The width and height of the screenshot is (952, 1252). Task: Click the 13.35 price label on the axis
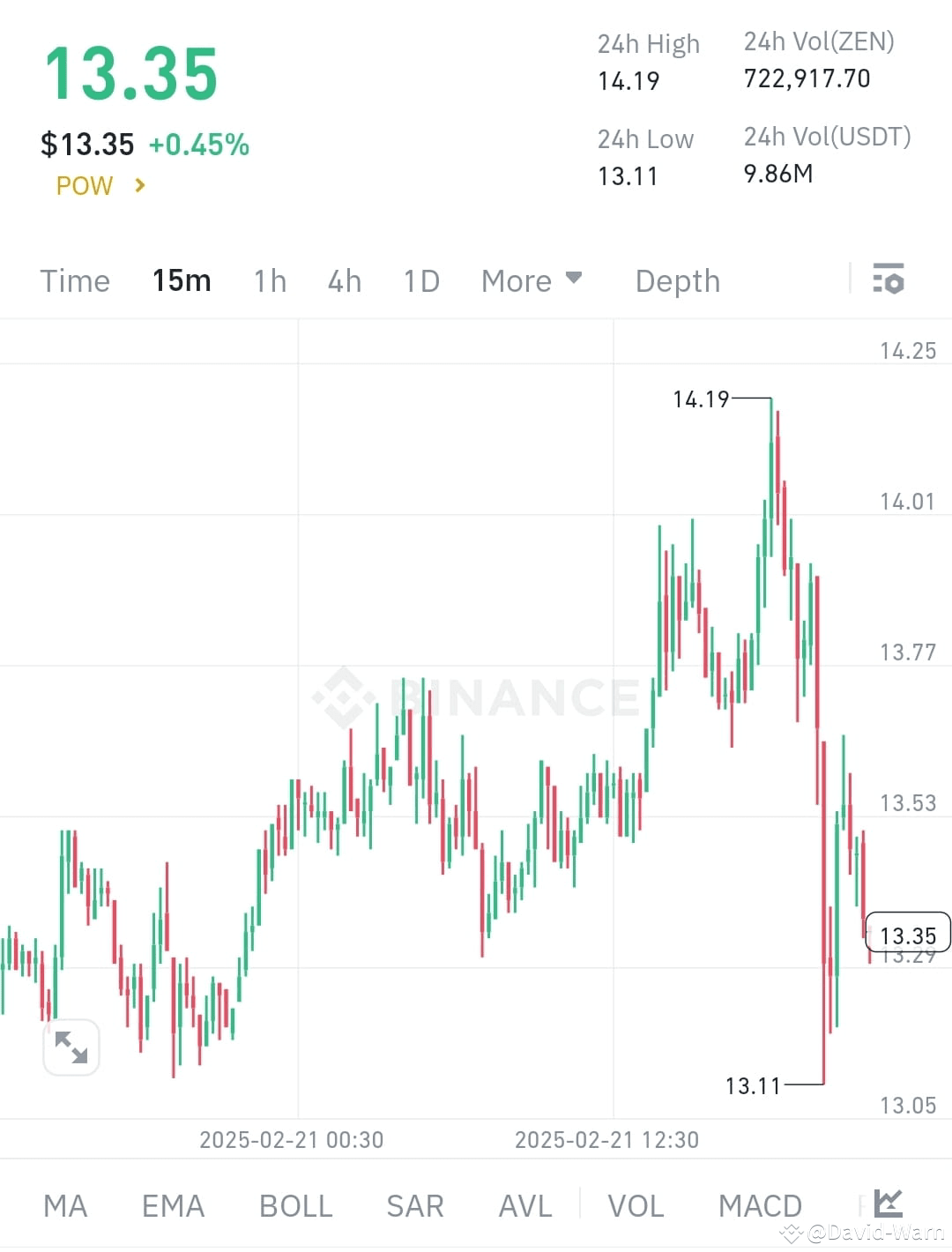click(x=908, y=932)
